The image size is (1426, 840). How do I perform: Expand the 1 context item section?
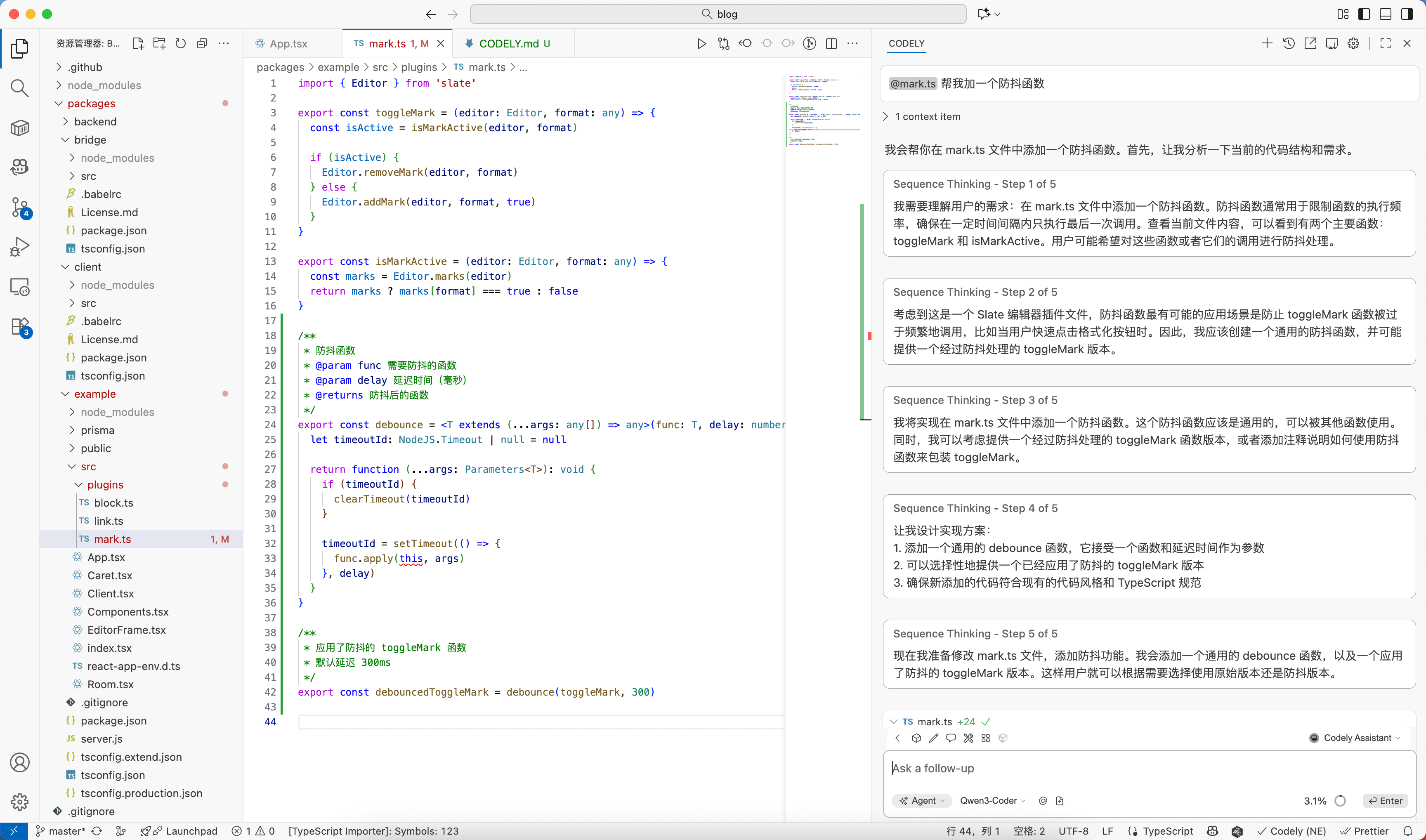pyautogui.click(x=927, y=117)
